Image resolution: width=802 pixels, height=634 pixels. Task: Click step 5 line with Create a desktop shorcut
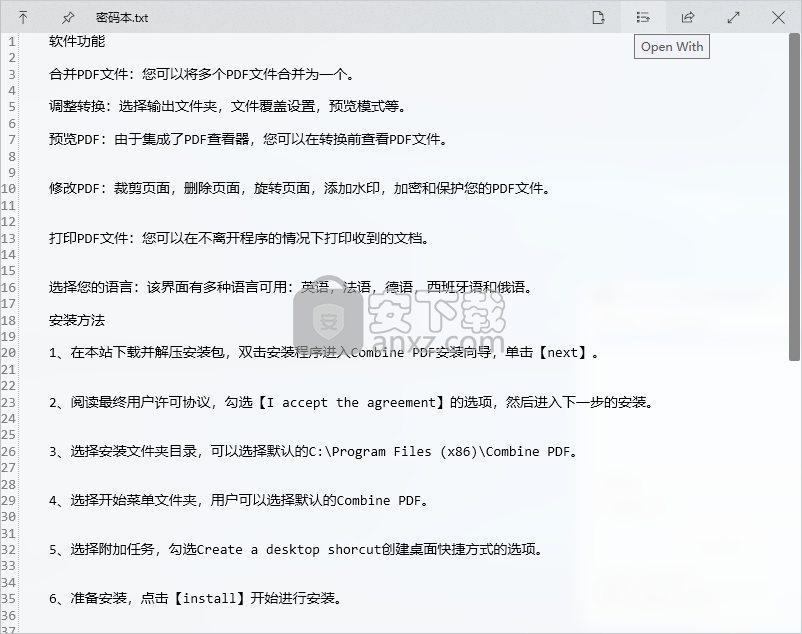[x=296, y=549]
